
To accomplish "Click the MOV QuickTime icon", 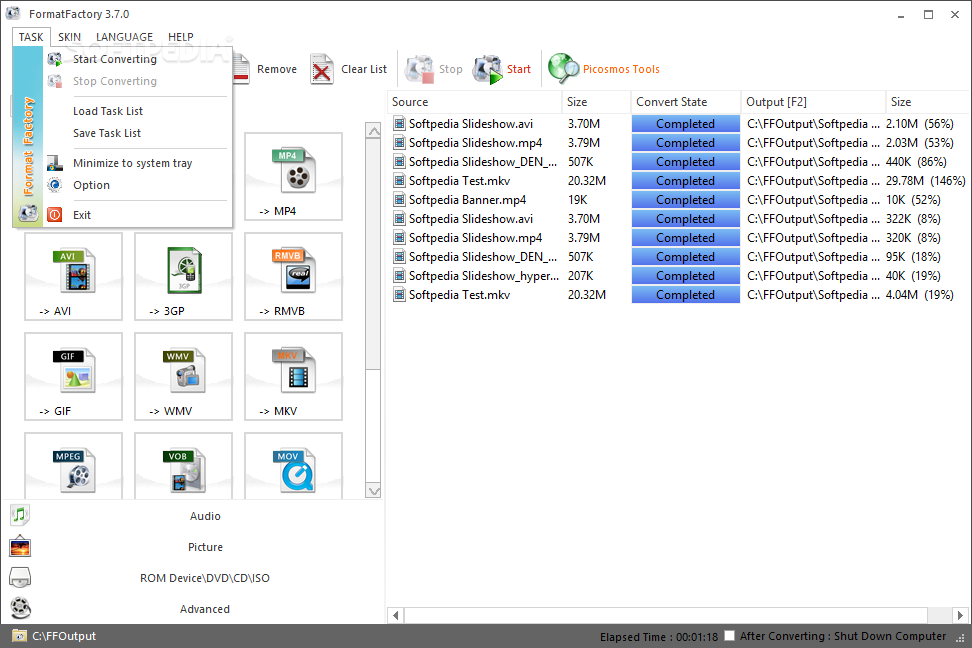I will pyautogui.click(x=294, y=471).
